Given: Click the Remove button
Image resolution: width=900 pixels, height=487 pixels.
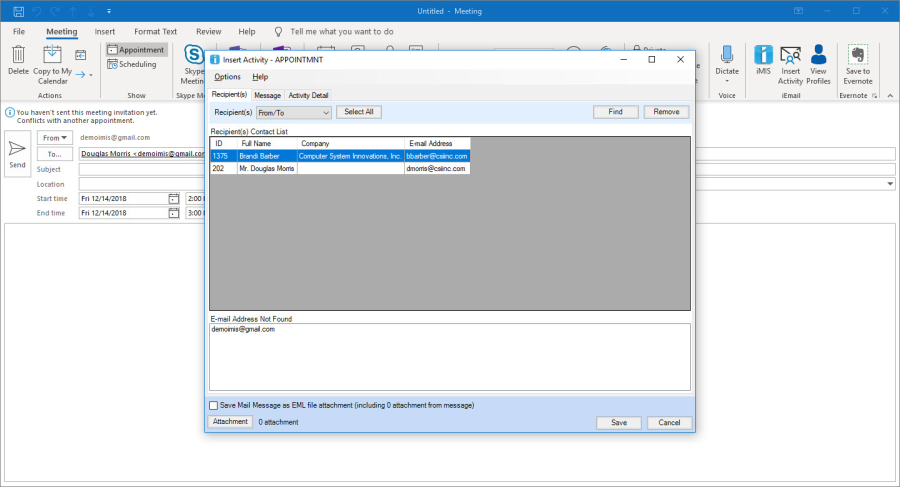Looking at the screenshot, I should (666, 112).
